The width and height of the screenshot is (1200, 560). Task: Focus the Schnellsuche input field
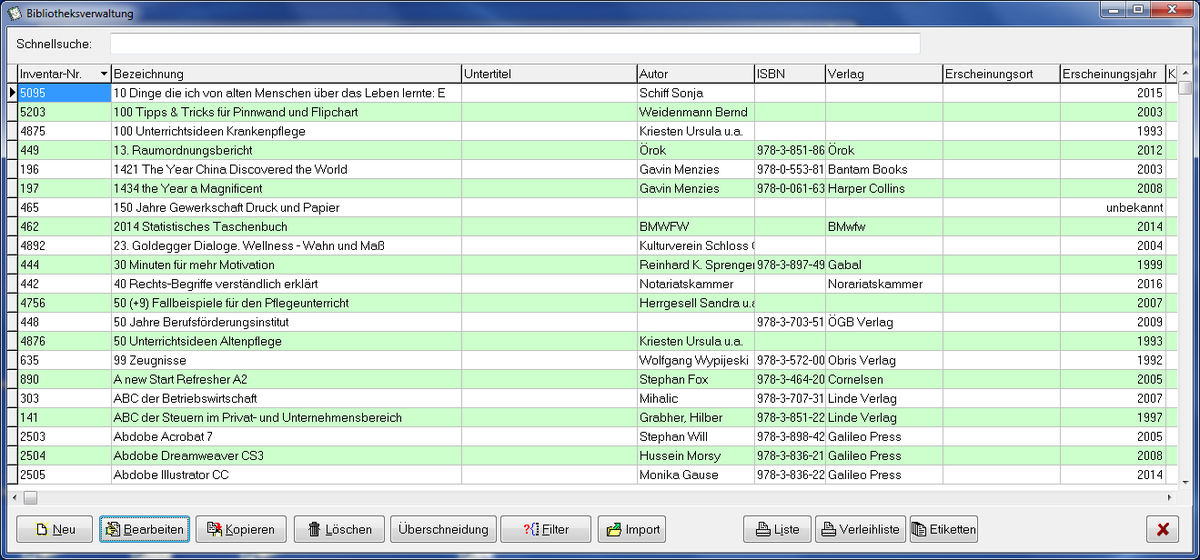click(515, 44)
